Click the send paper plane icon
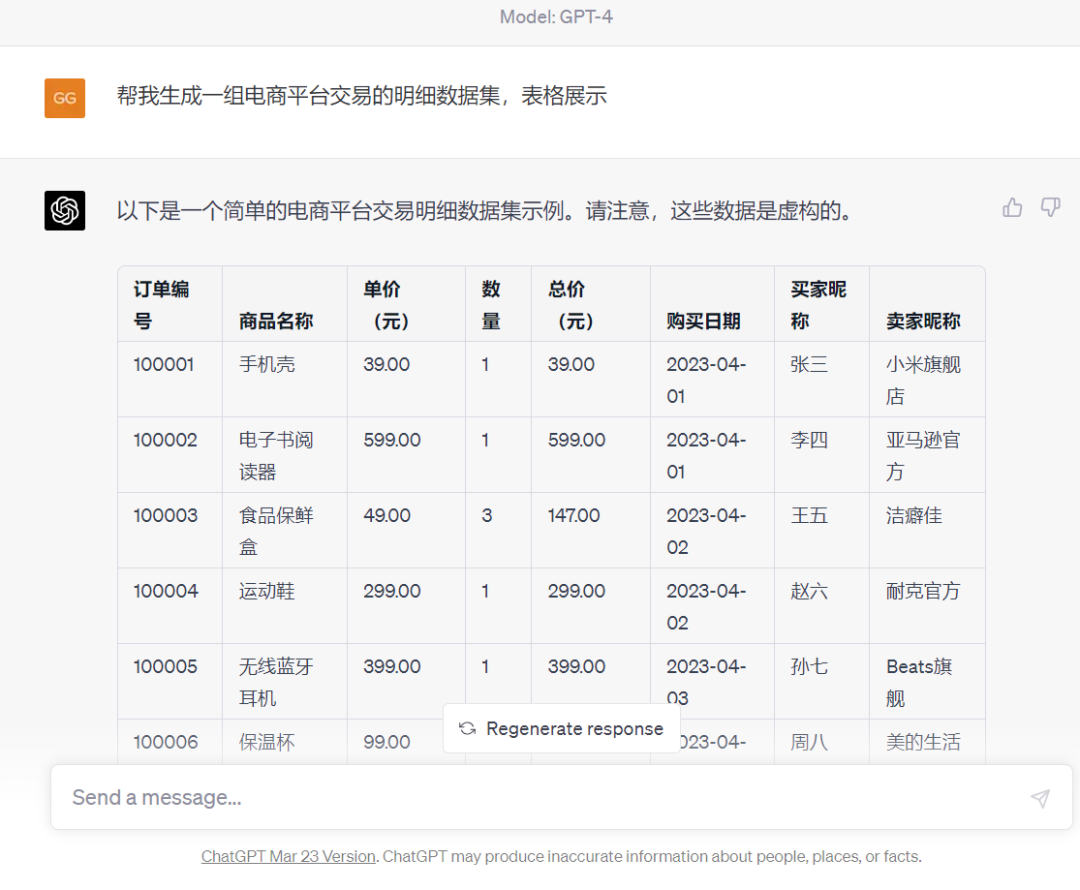The image size is (1080, 890). click(1040, 797)
